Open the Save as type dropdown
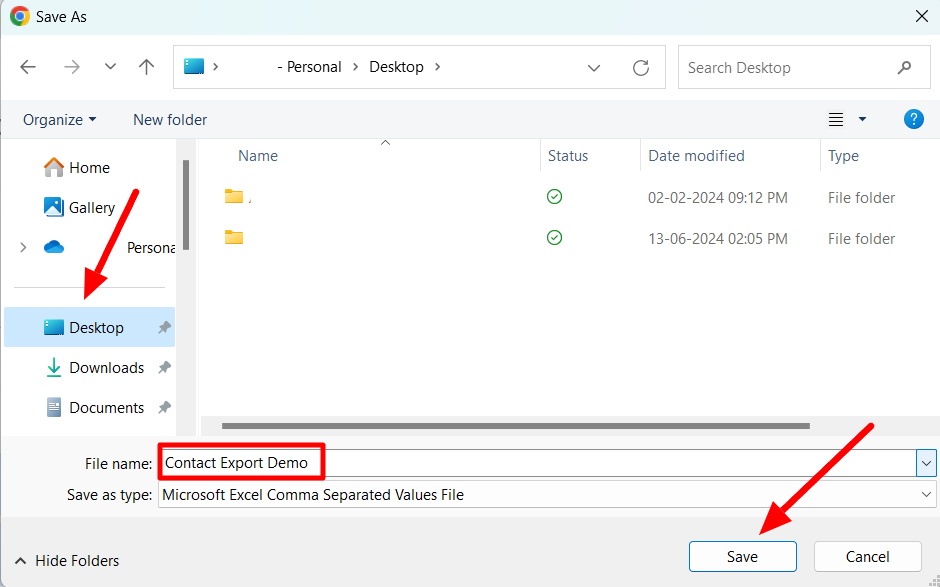 [x=926, y=495]
